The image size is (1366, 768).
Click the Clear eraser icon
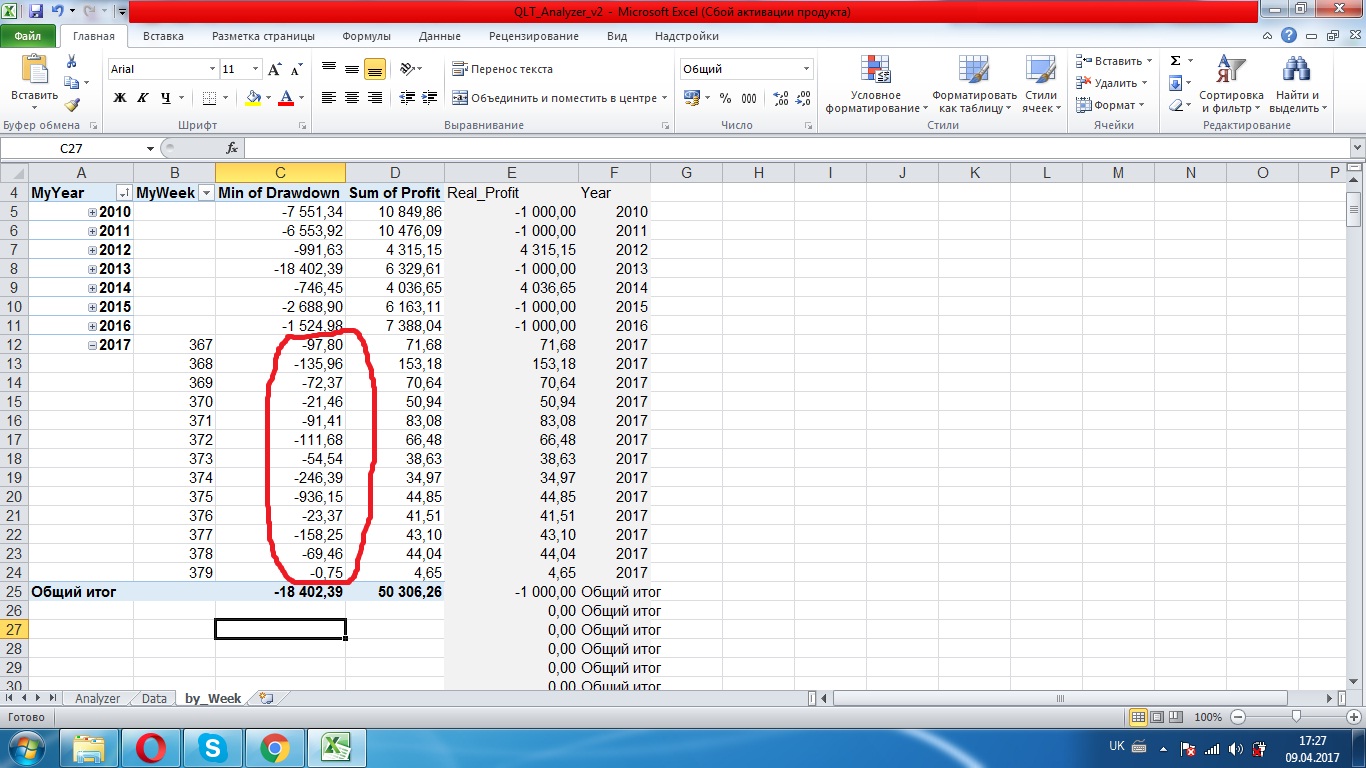(1176, 105)
